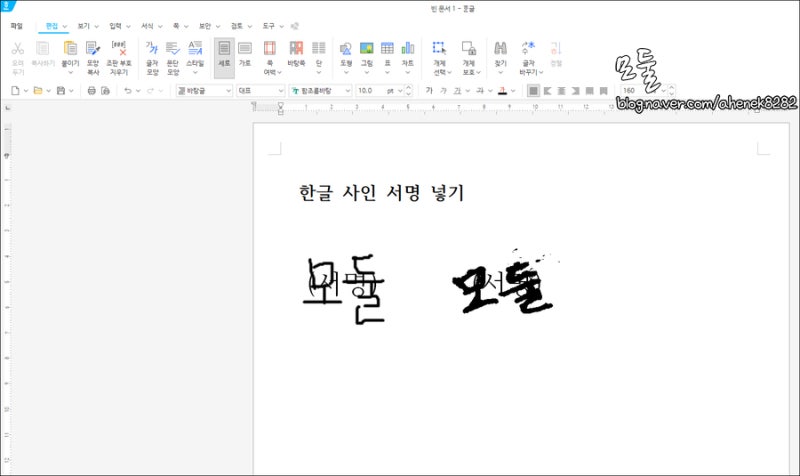Viewport: 800px width, 476px height.
Task: Expand the arrow next to open folder icon
Action: point(48,91)
